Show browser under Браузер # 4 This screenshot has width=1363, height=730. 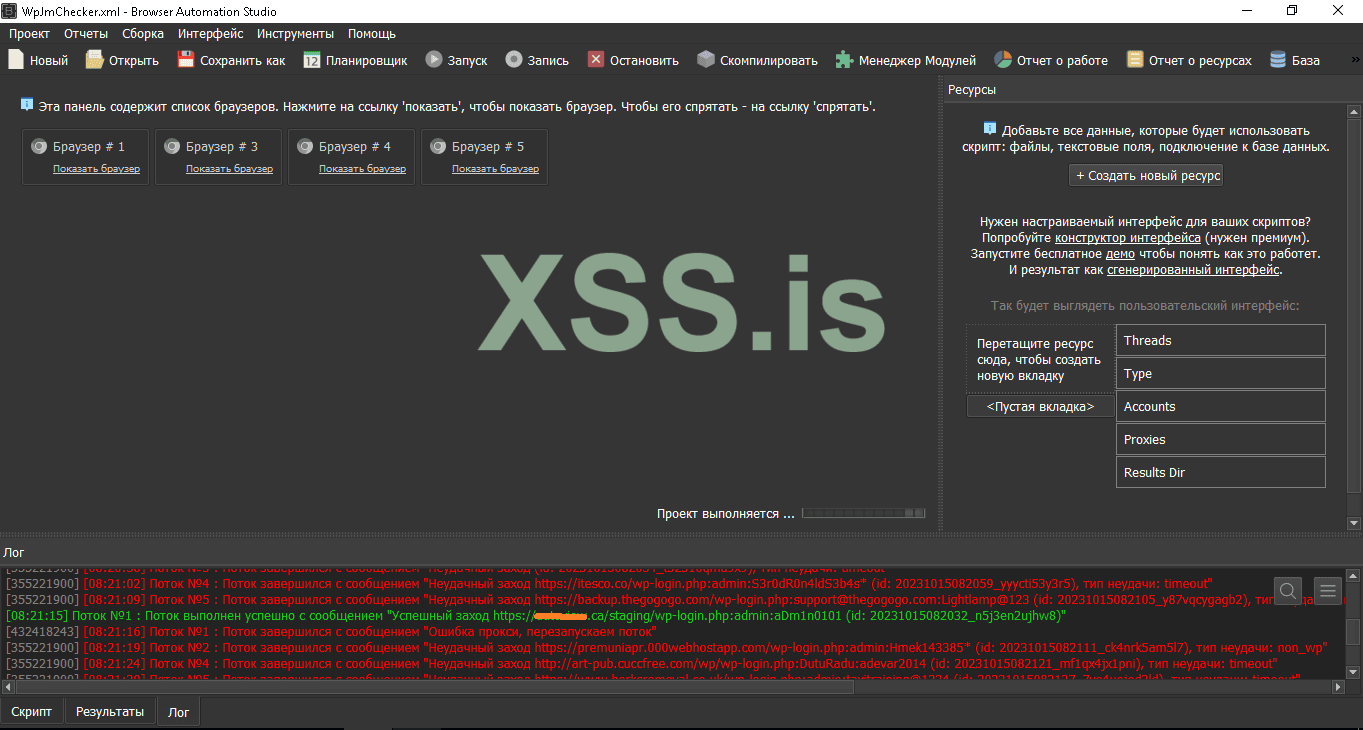pos(362,169)
